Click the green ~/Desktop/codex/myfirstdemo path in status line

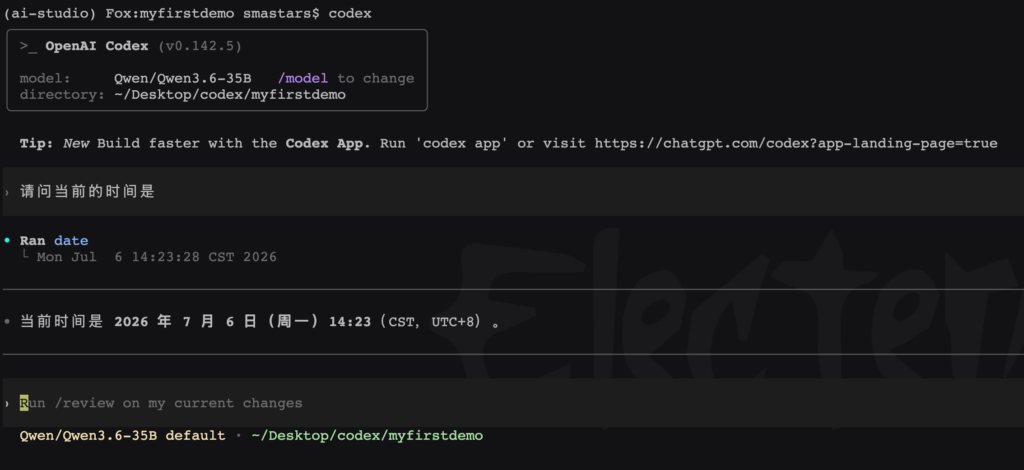367,435
